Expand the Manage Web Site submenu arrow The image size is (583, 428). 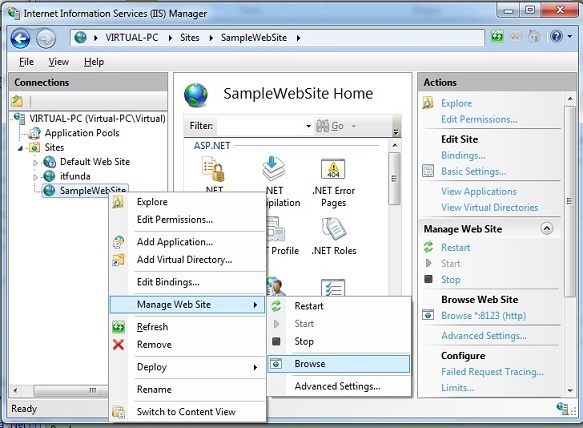255,305
